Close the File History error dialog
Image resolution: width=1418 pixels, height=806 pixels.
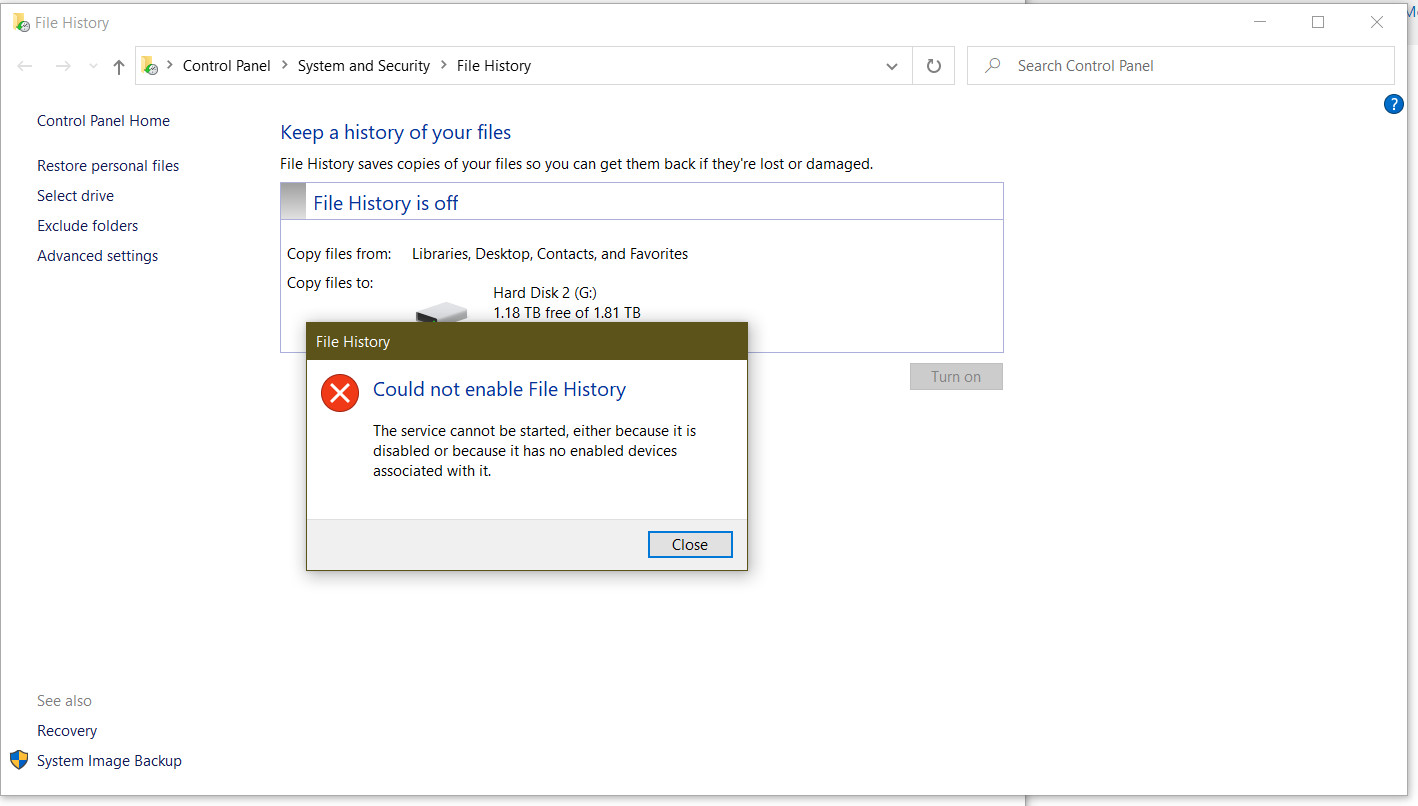[690, 544]
